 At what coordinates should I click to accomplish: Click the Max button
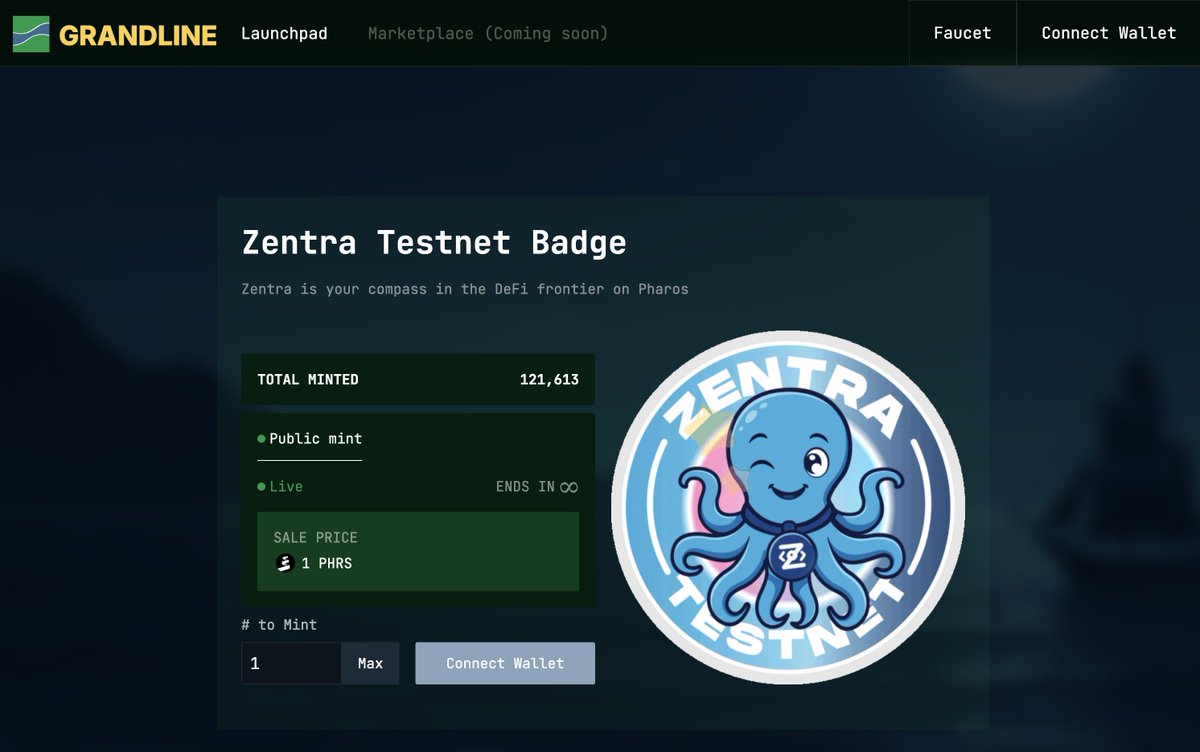[370, 663]
